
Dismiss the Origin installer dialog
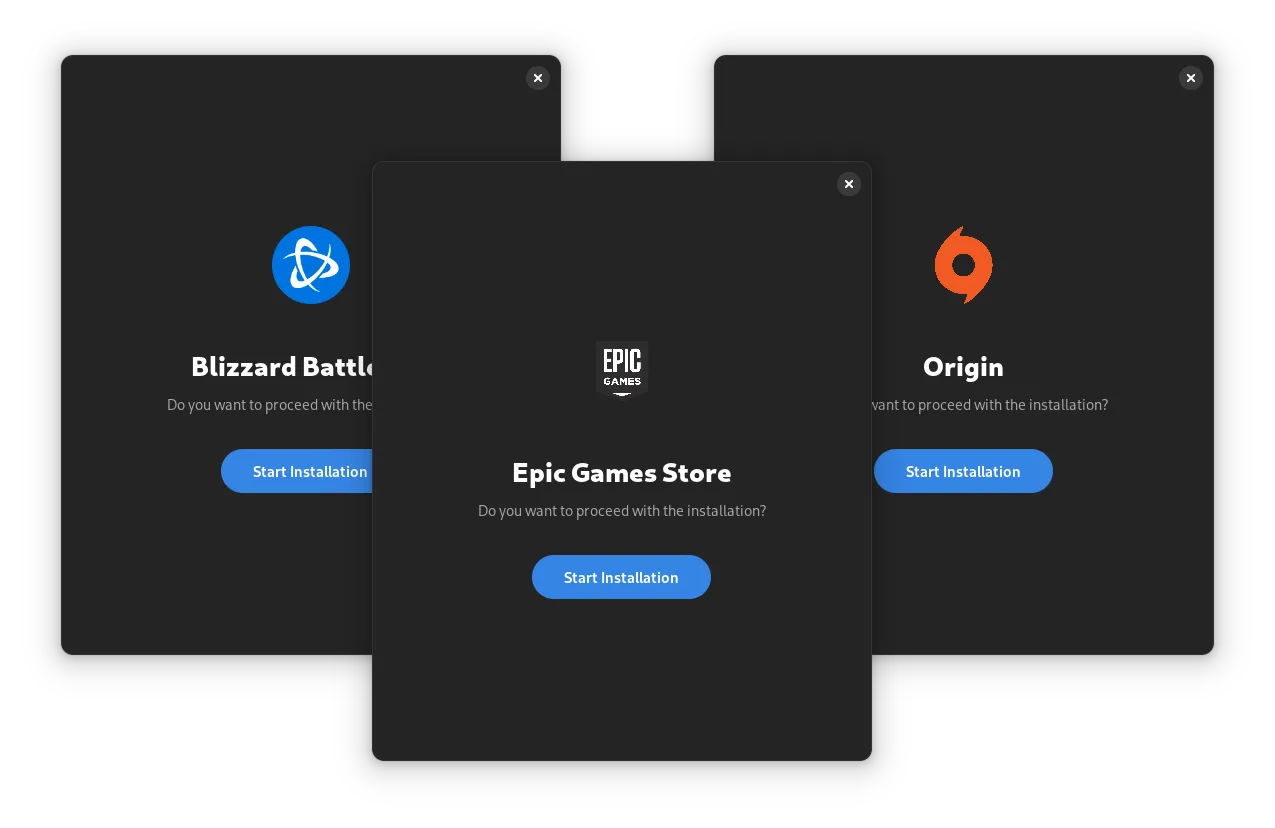click(x=1190, y=78)
